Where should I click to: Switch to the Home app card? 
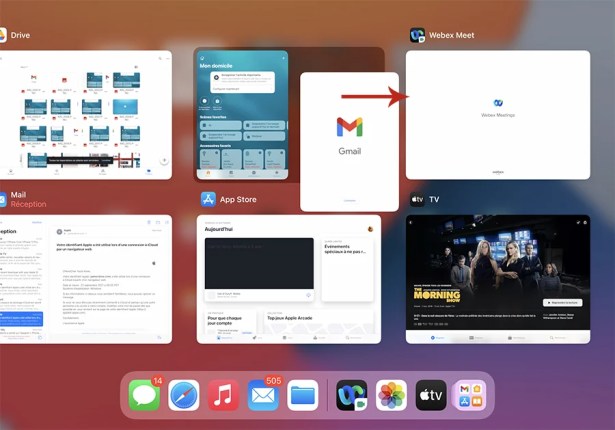click(242, 115)
